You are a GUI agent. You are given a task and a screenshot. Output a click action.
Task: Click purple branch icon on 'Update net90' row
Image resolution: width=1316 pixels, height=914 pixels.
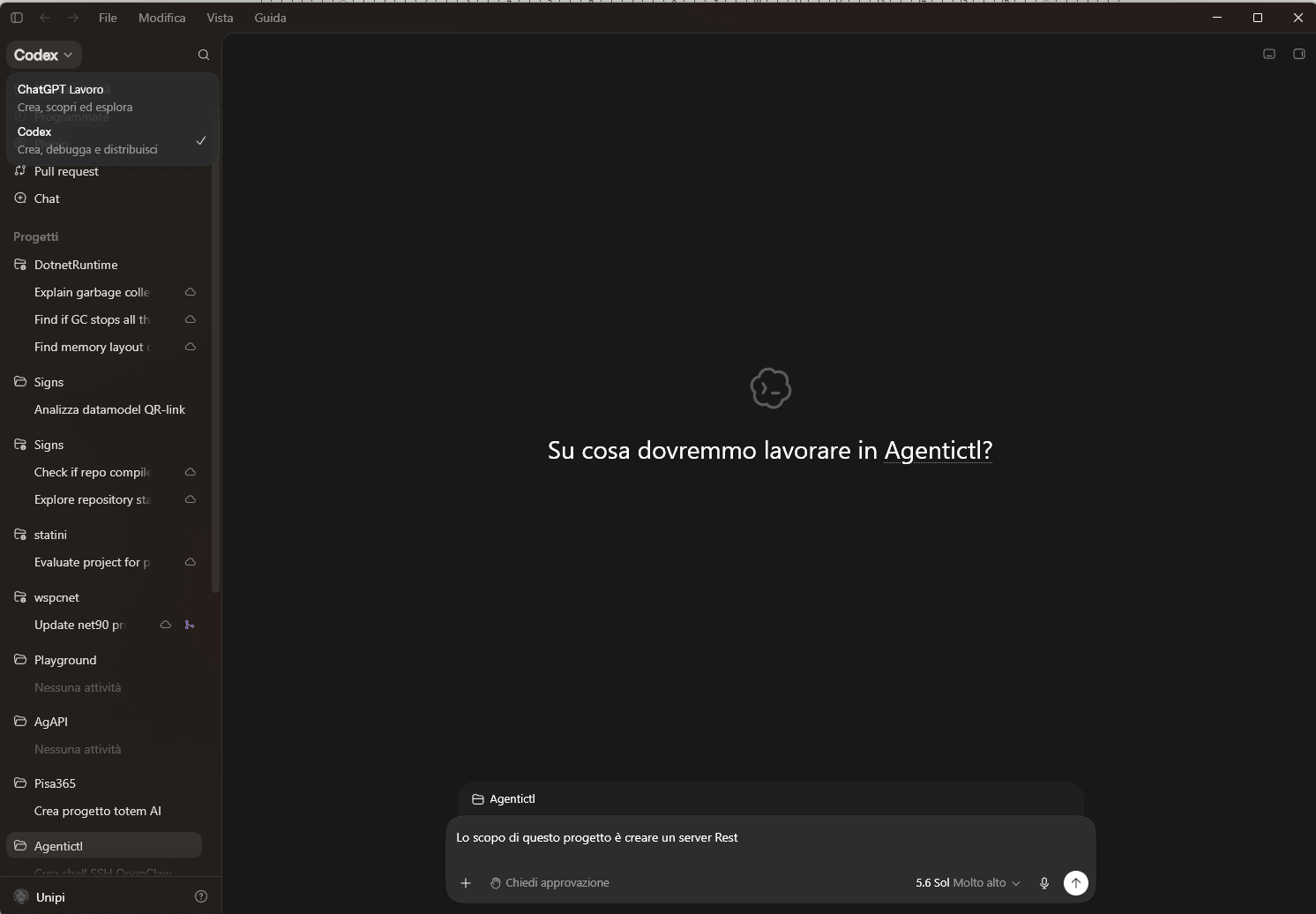point(190,625)
